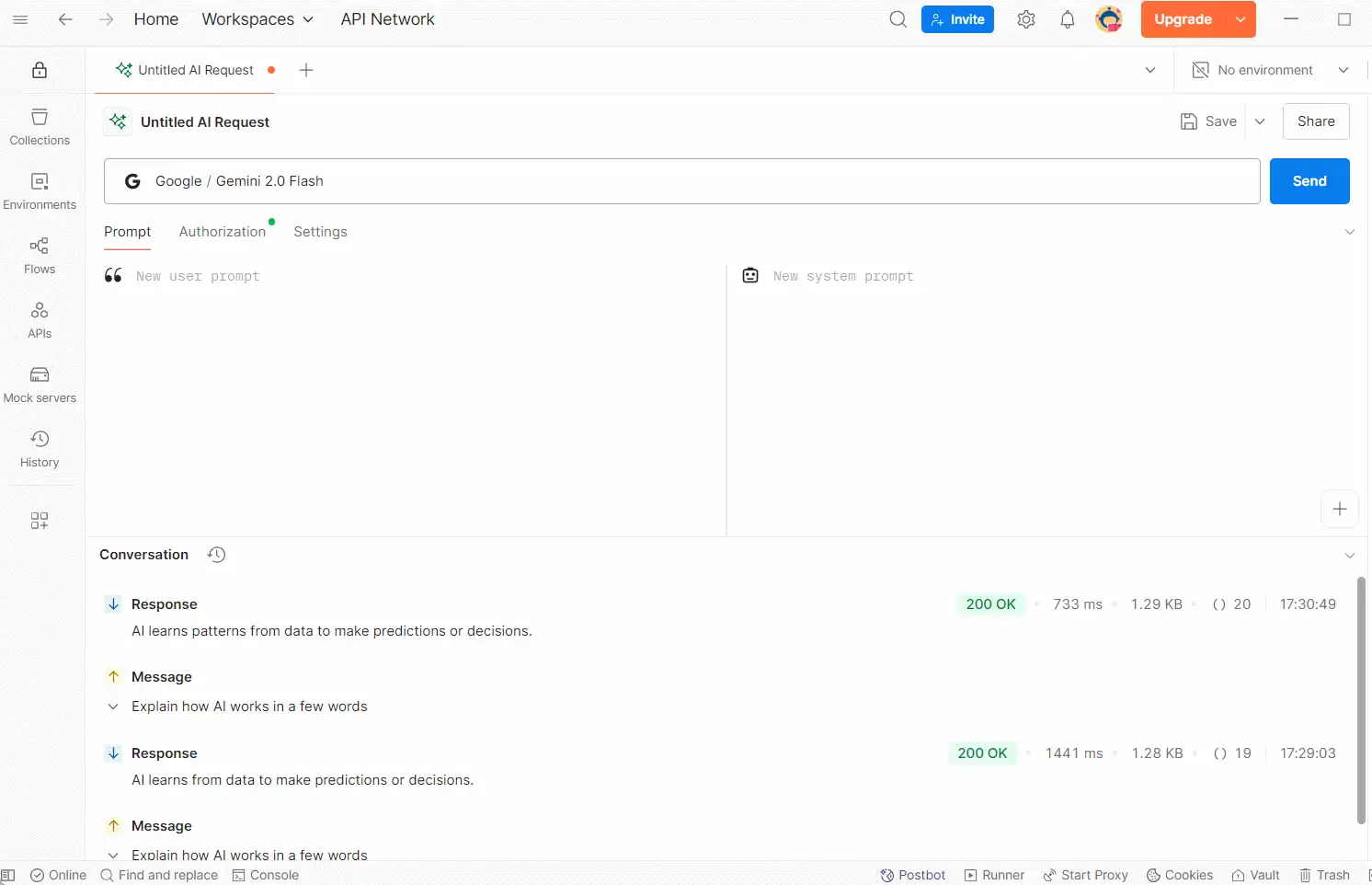Open API Network in the top bar
This screenshot has height=885, width=1372.
click(387, 19)
